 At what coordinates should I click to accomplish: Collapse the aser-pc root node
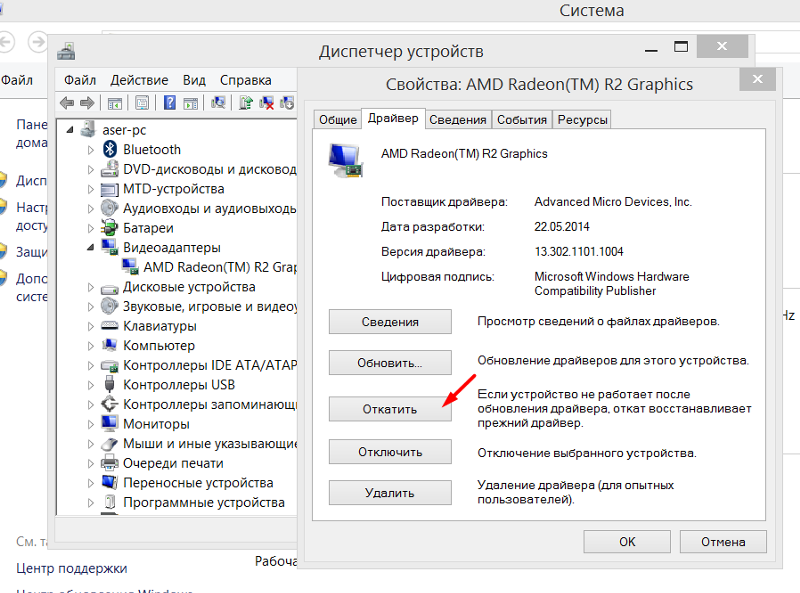click(70, 130)
